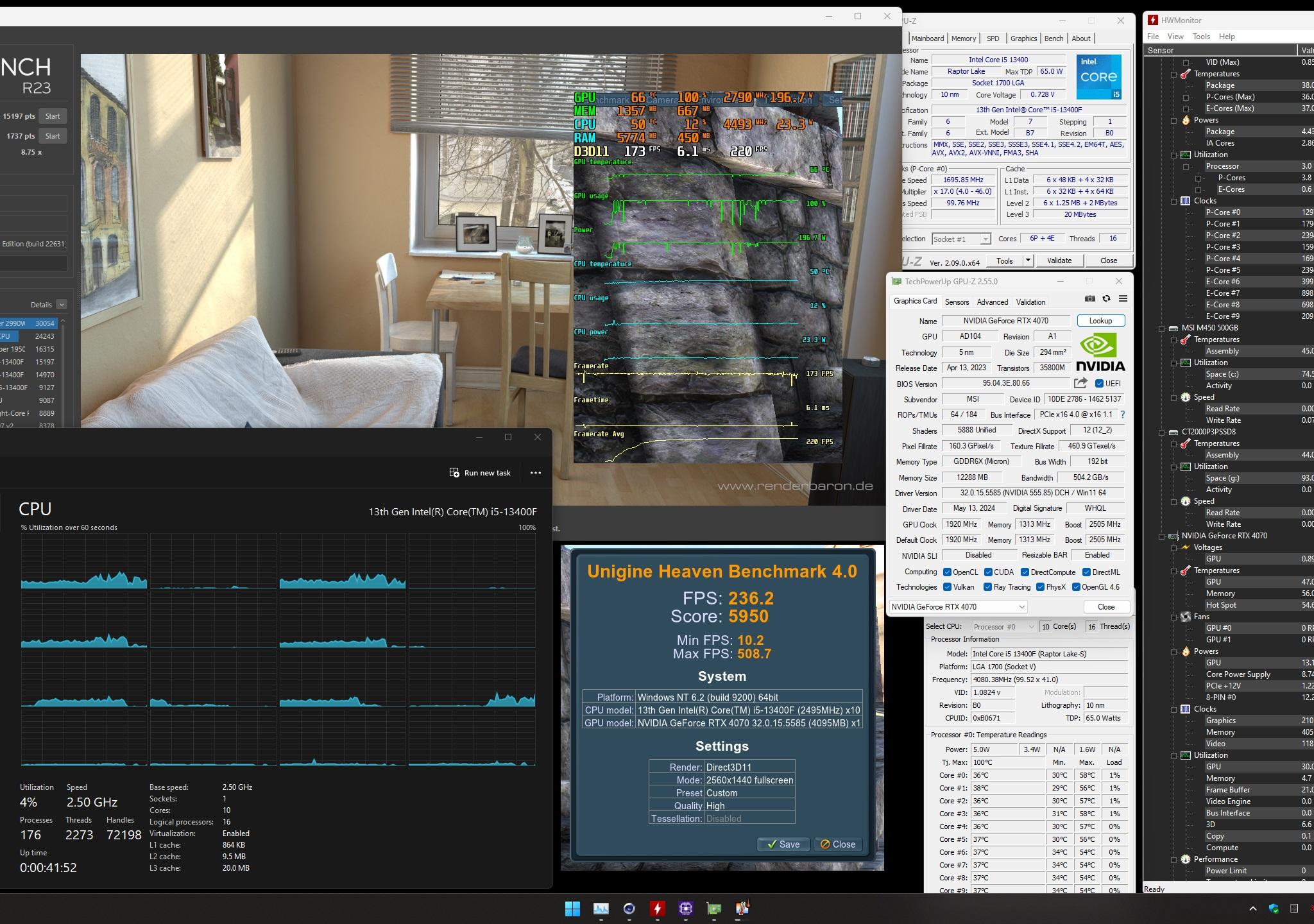
Task: Click the CPU Clocks icon in HWMonitor
Action: pyautogui.click(x=1185, y=201)
